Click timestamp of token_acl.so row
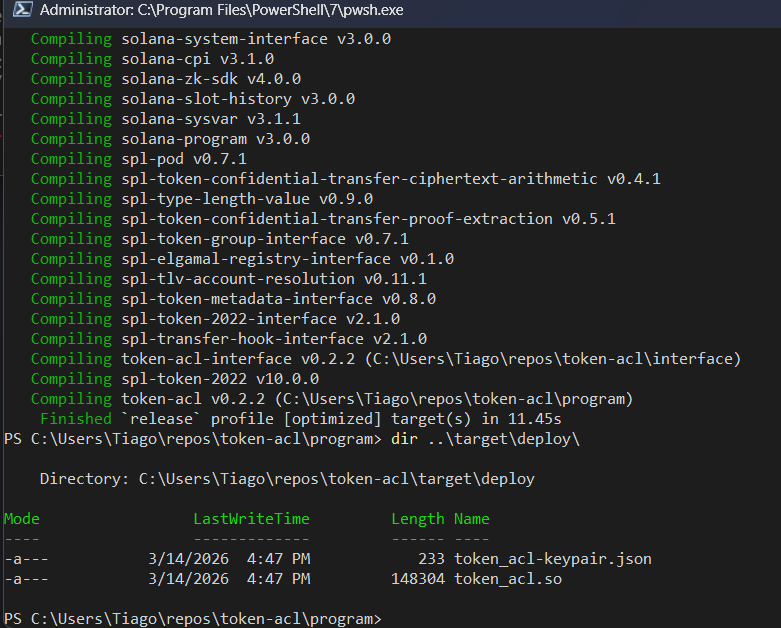 229,579
